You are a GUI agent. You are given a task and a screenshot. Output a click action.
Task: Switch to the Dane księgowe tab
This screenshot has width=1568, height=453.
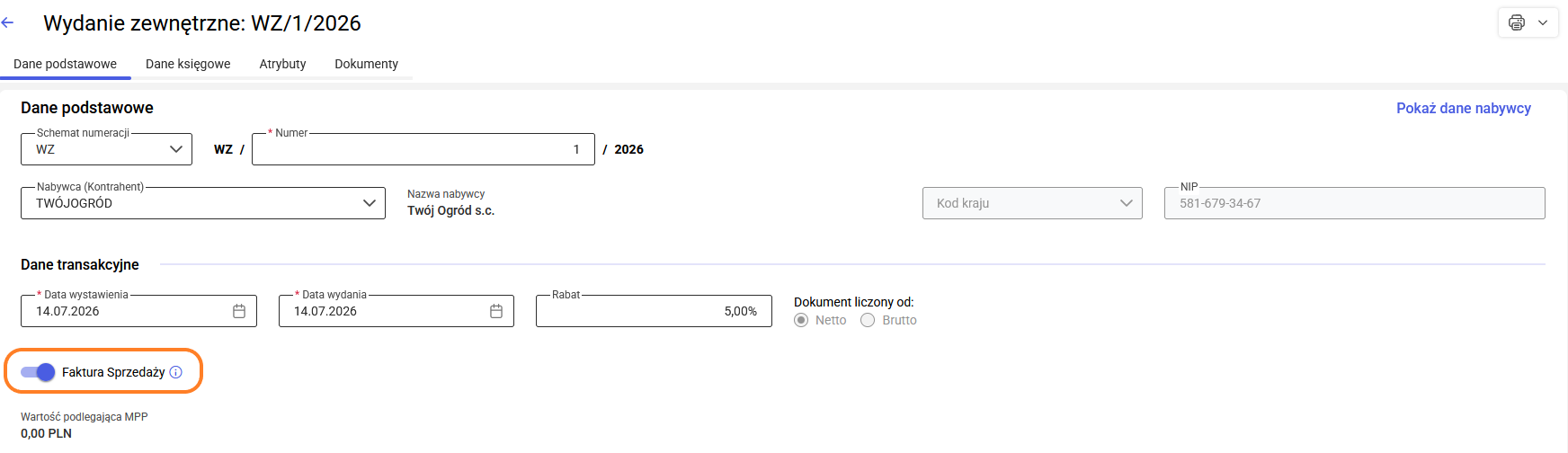[x=188, y=64]
